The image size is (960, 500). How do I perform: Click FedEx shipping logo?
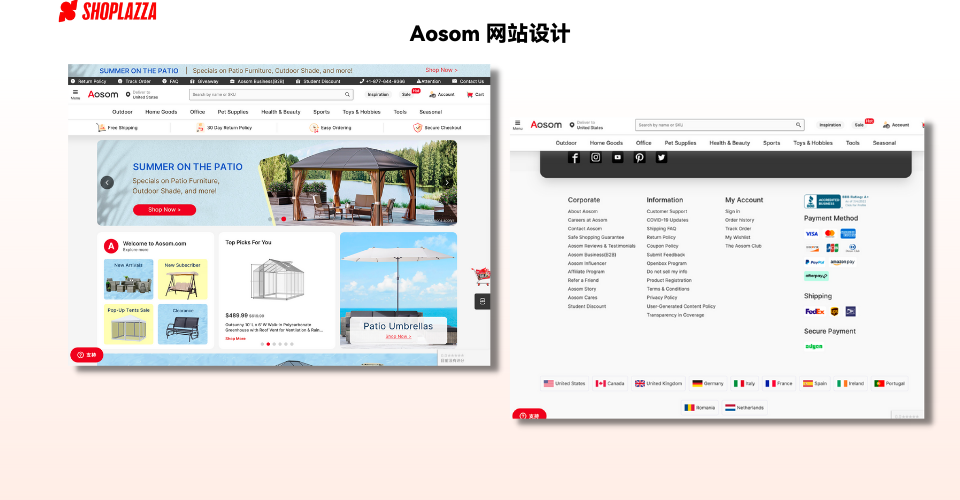[815, 312]
